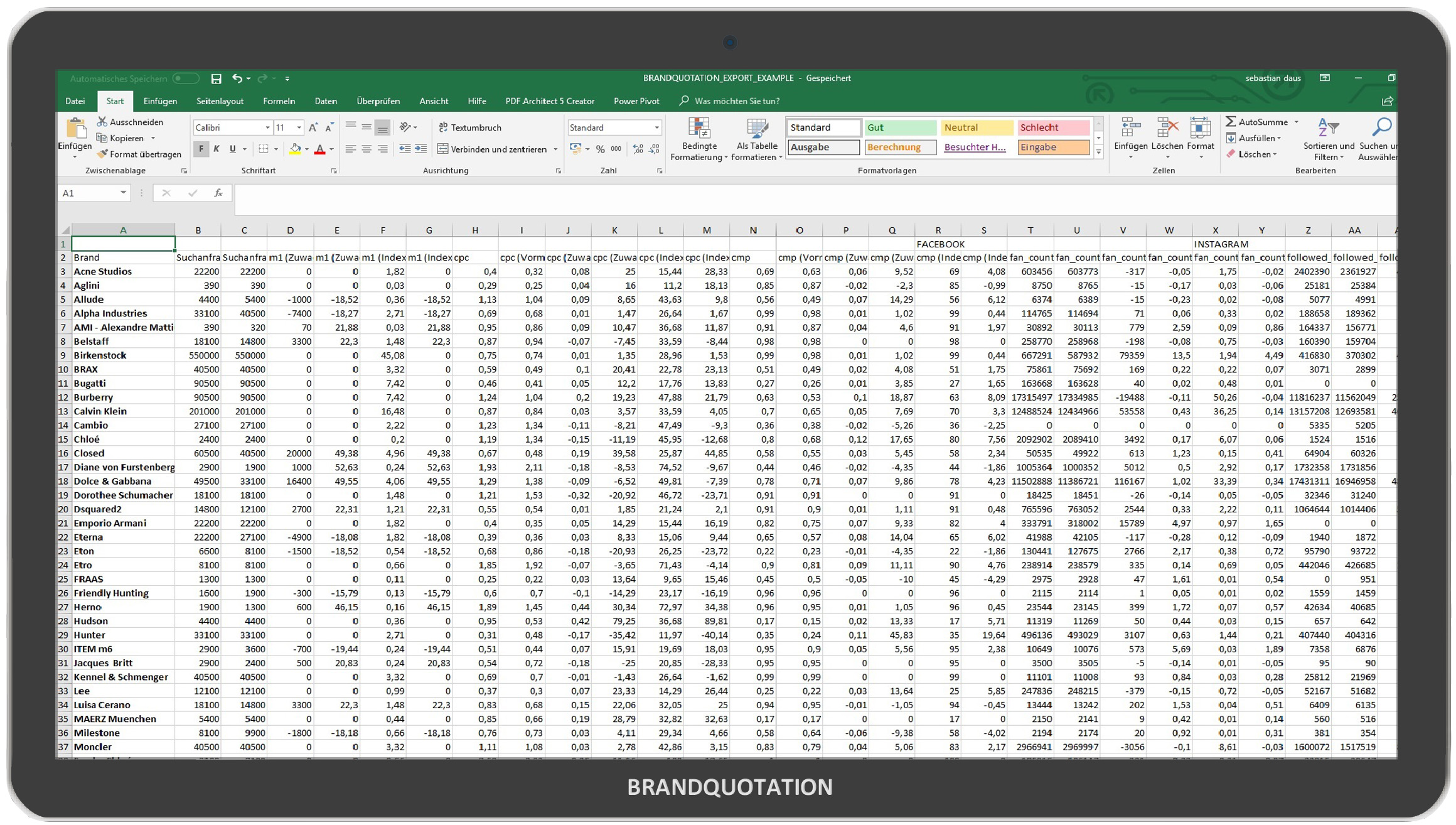1456x825 pixels.
Task: Switch to the Einfügen ribbon tab
Action: coord(160,101)
